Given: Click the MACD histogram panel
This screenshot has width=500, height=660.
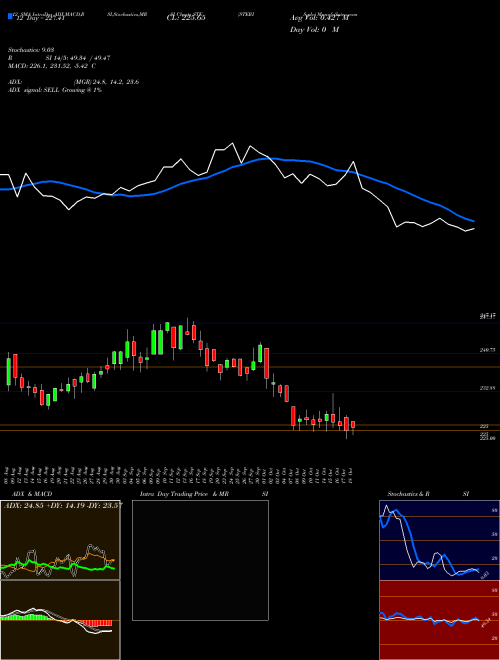Looking at the screenshot, I should tap(60, 620).
